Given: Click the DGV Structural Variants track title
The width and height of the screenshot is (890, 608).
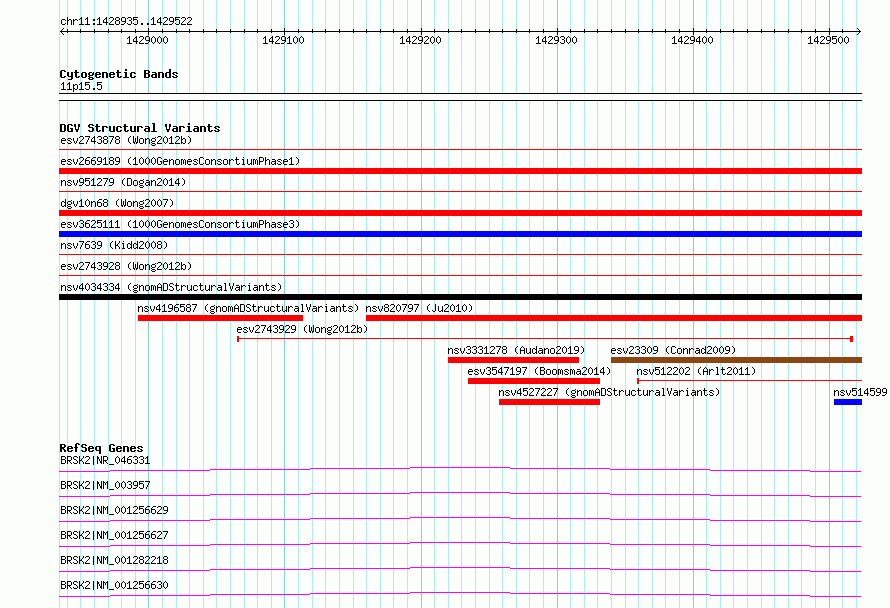Looking at the screenshot, I should (140, 128).
